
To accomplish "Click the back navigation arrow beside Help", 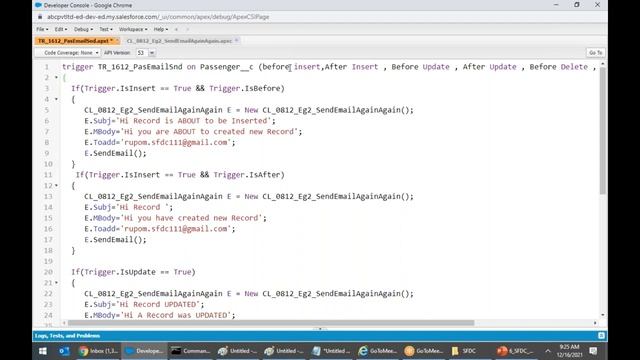I will pyautogui.click(x=176, y=29).
